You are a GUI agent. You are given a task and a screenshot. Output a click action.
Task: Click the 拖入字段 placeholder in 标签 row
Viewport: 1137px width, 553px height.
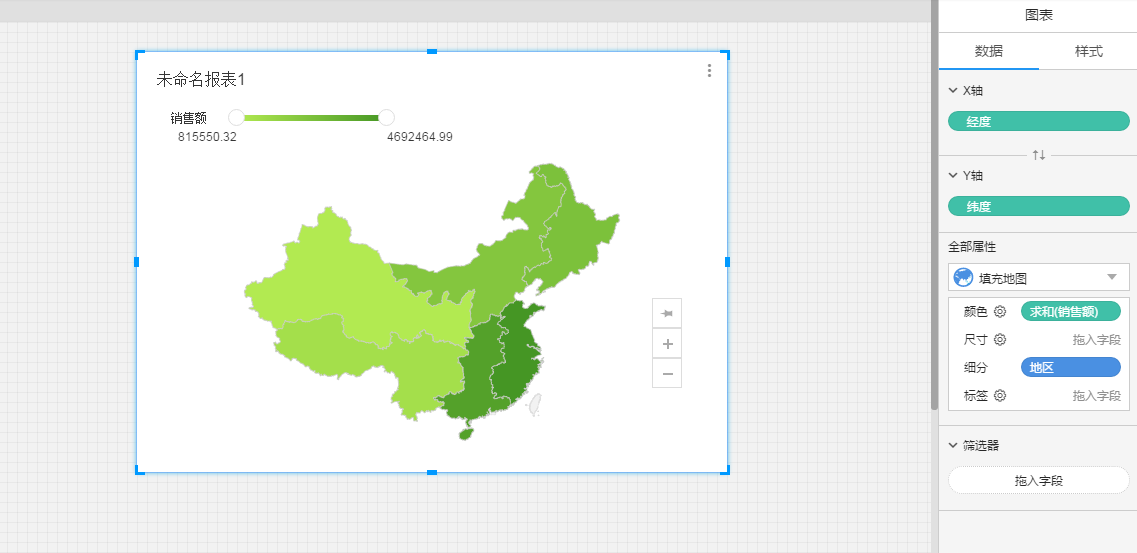pos(1096,396)
